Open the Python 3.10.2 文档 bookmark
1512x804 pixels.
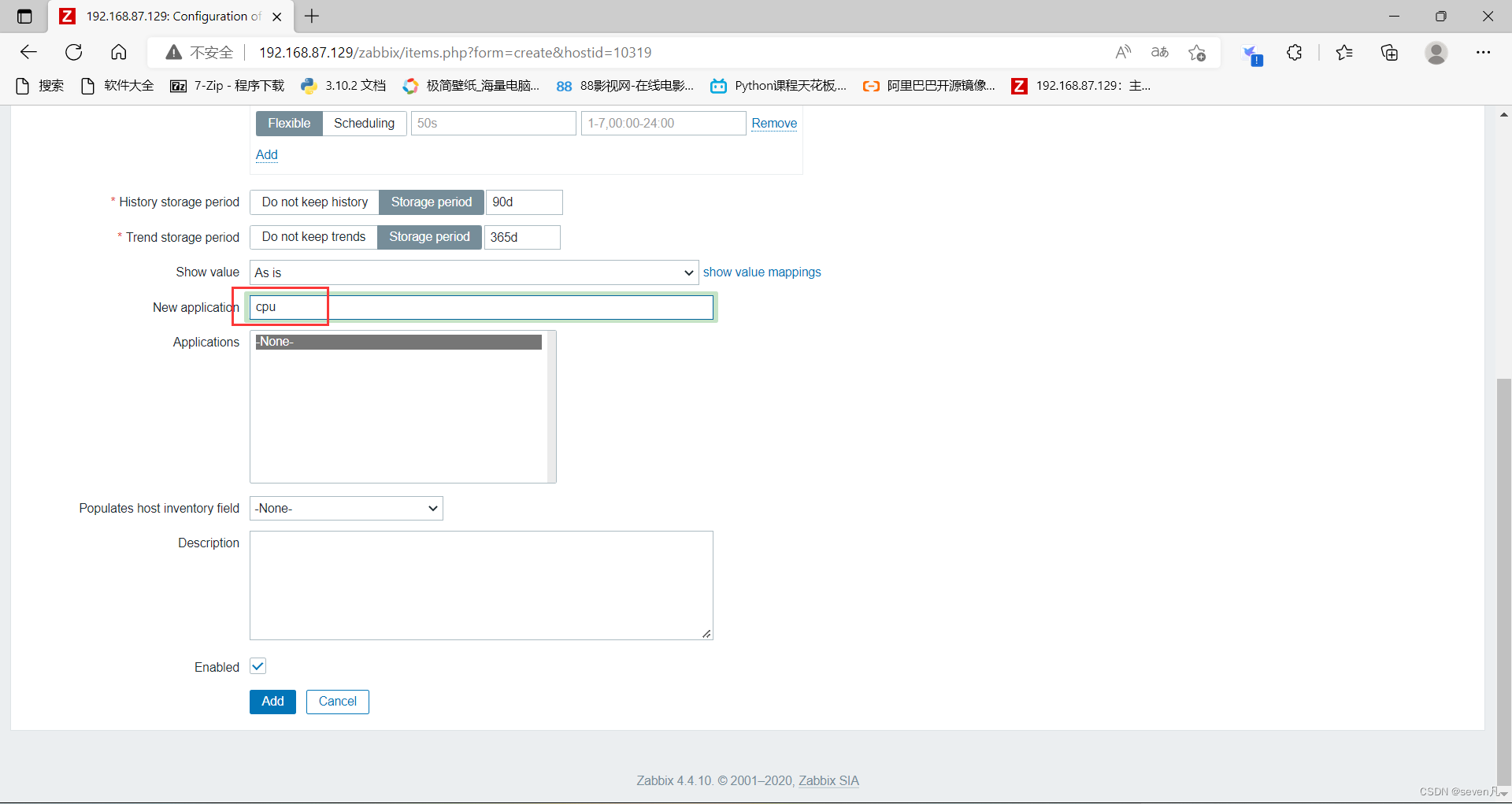[x=343, y=86]
